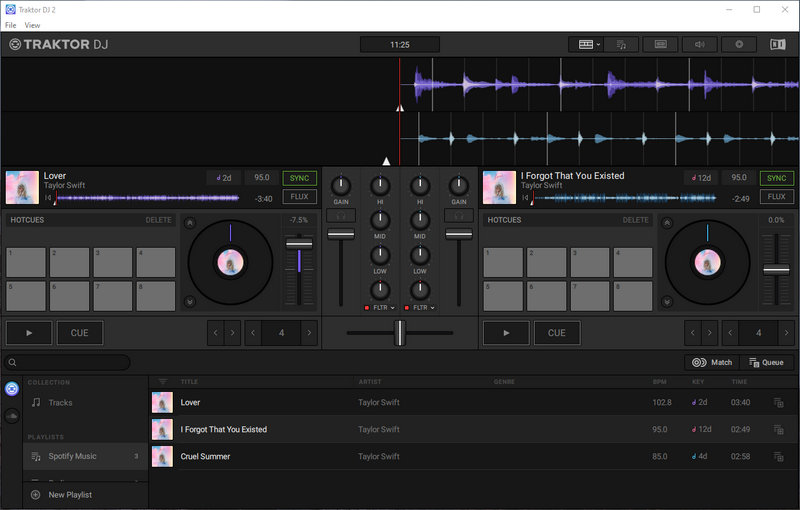Click down chevron below right jog wheel
The width and height of the screenshot is (800, 510).
click(667, 302)
